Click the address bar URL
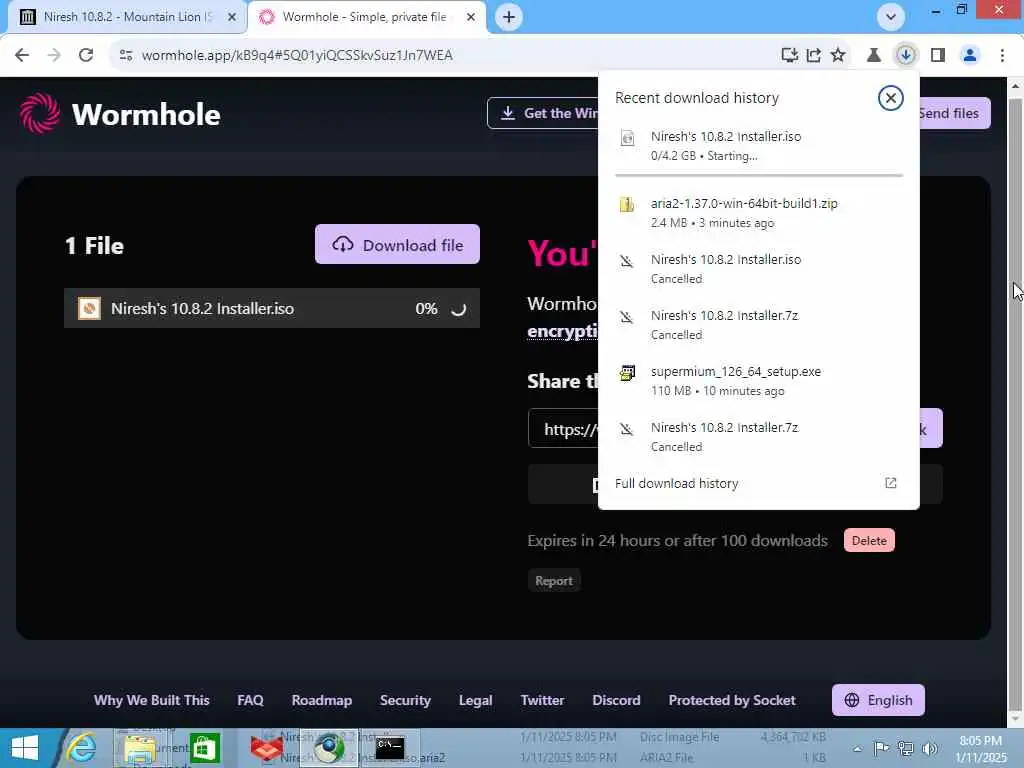The height and width of the screenshot is (768, 1024). click(297, 55)
